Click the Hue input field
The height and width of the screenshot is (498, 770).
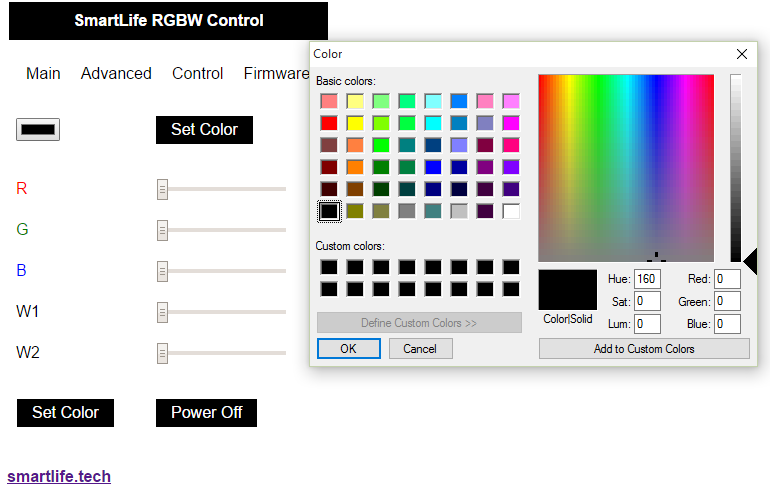(647, 279)
